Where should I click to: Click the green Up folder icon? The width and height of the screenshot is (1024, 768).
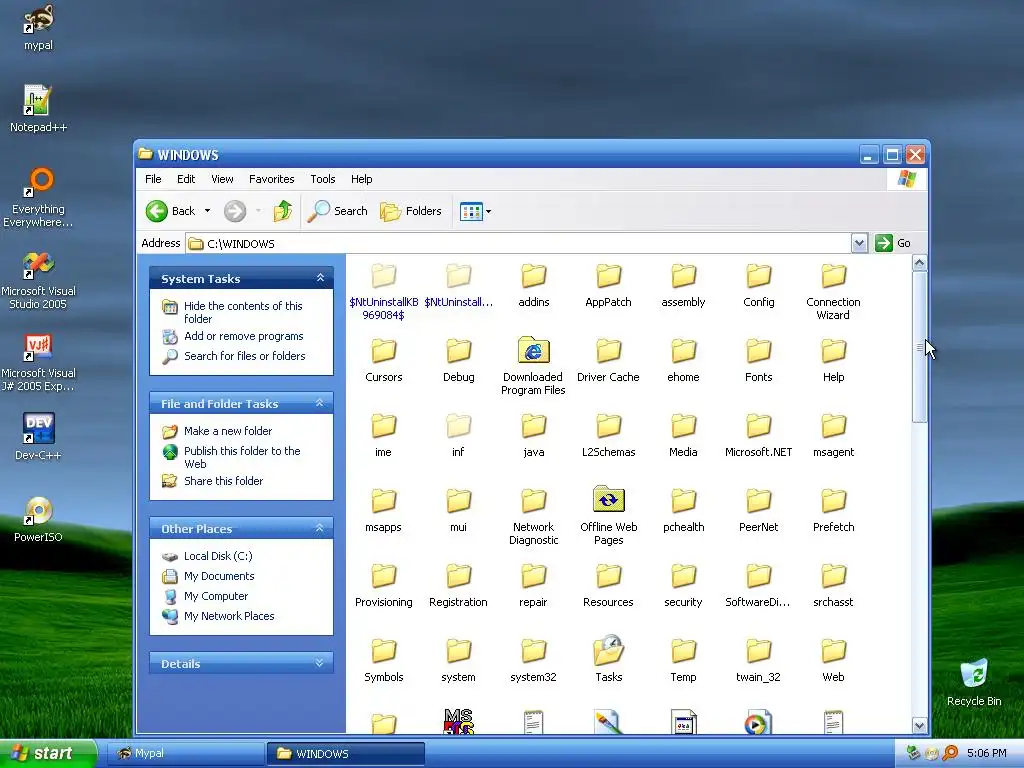click(x=283, y=211)
